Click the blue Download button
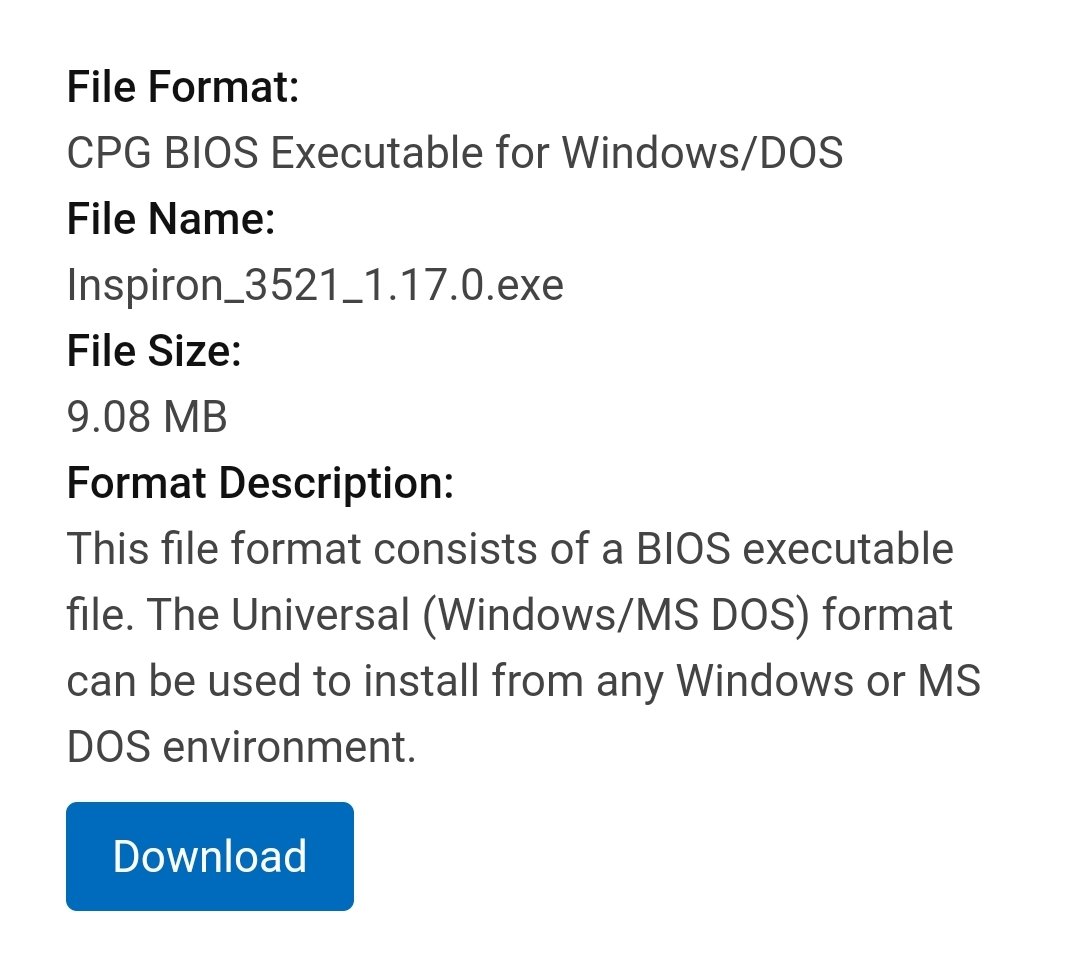Screen dimensions: 1080x970 click(209, 856)
